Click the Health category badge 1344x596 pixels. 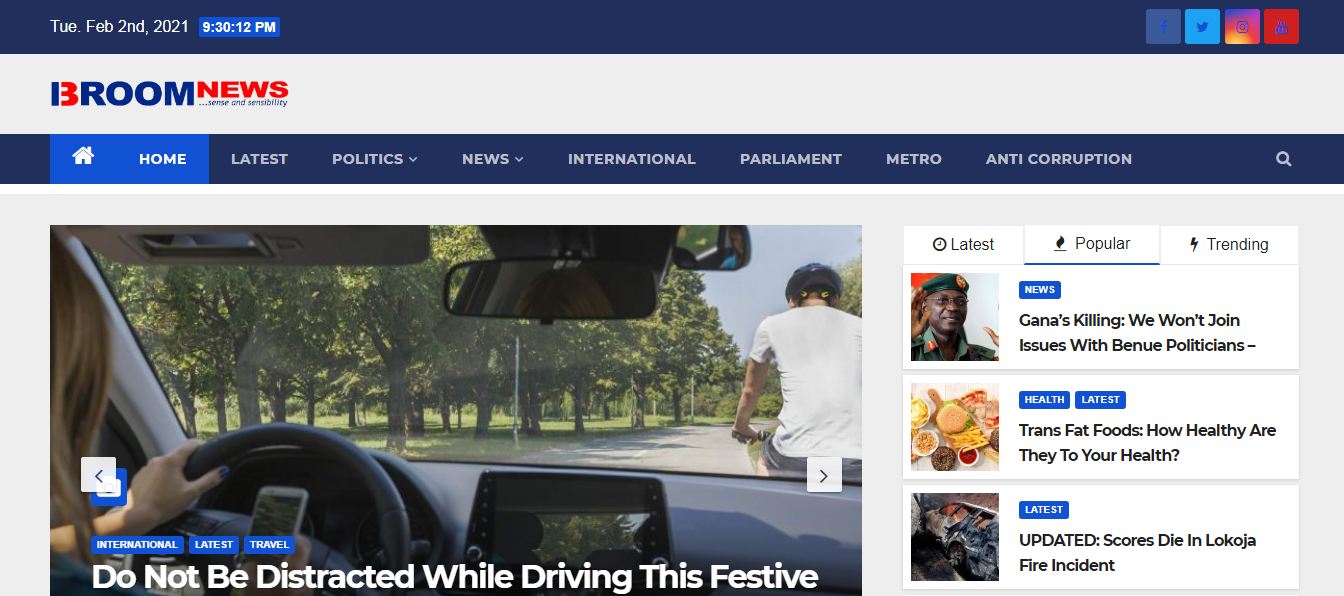pos(1044,400)
